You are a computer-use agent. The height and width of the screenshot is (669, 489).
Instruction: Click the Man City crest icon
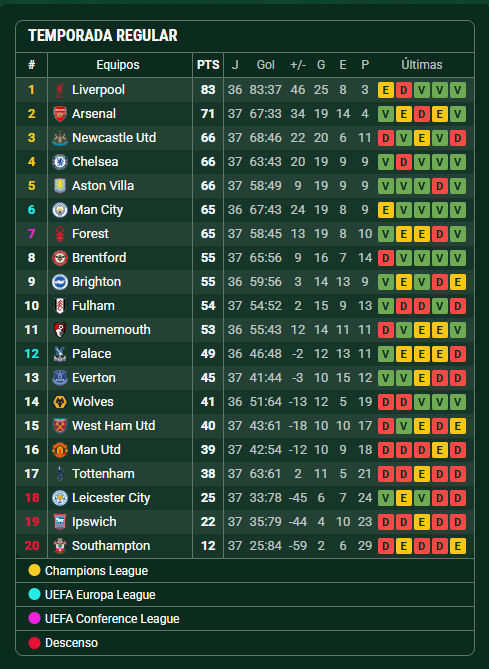coord(60,210)
